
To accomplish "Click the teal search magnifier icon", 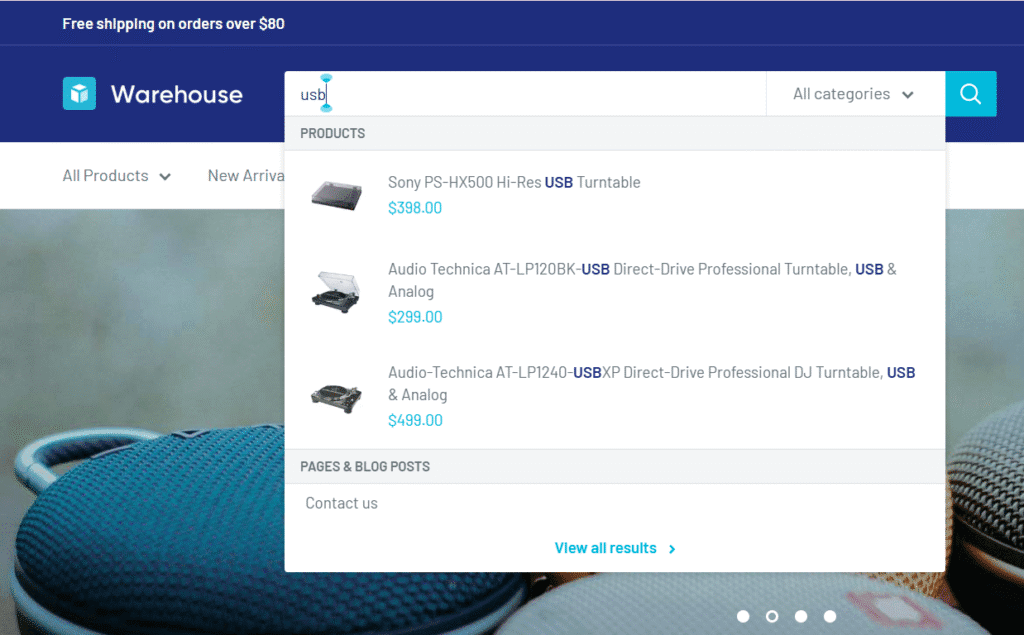I will click(x=970, y=93).
